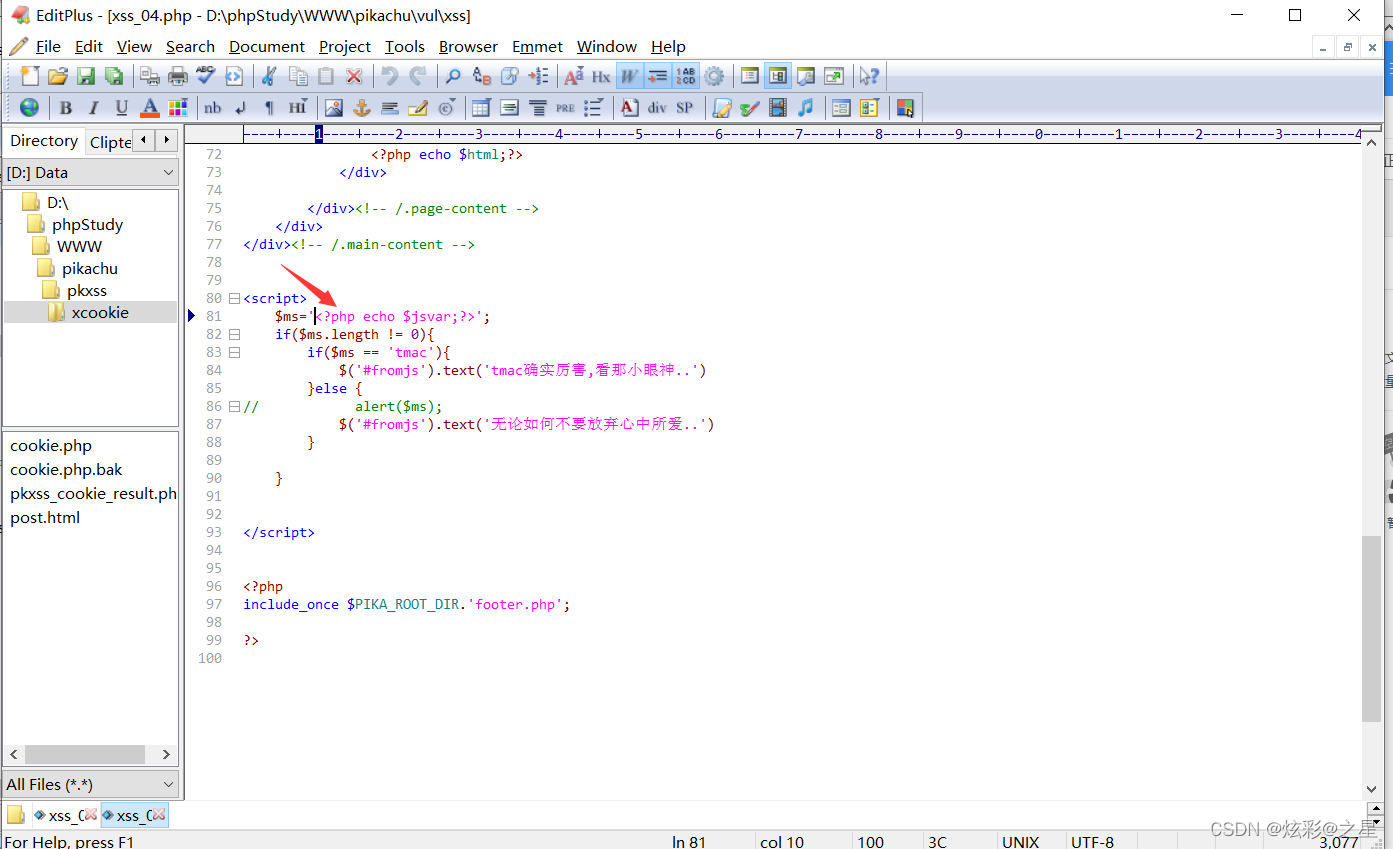The width and height of the screenshot is (1393, 849).
Task: Open Replace with the A-B icon
Action: [x=482, y=76]
